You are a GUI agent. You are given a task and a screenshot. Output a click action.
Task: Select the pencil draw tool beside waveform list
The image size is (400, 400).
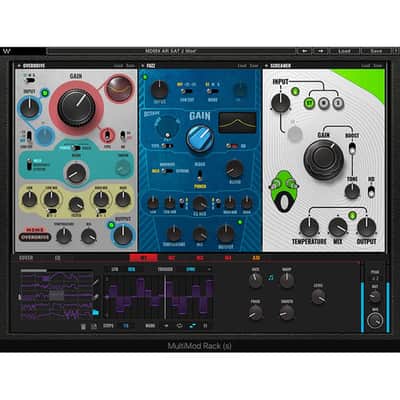coord(95,283)
